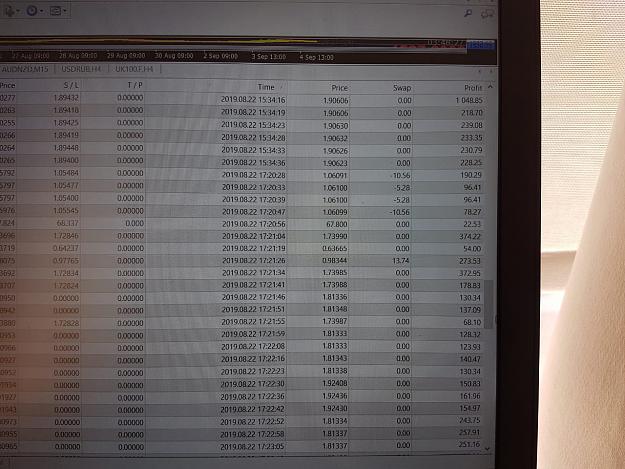Select the row timed 2019.08.22 17:20:56
625x469 pixels.
click(242, 224)
